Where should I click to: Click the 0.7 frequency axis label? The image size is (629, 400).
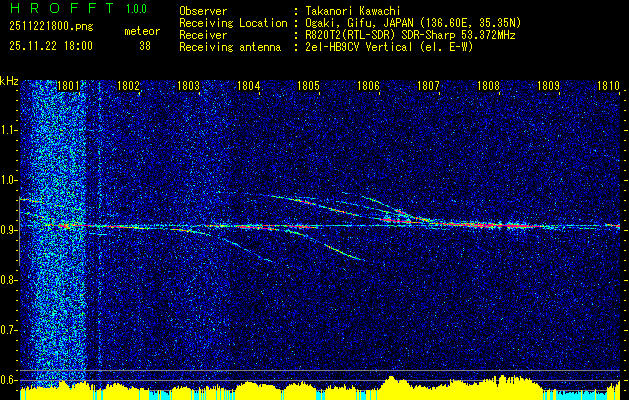pyautogui.click(x=9, y=330)
